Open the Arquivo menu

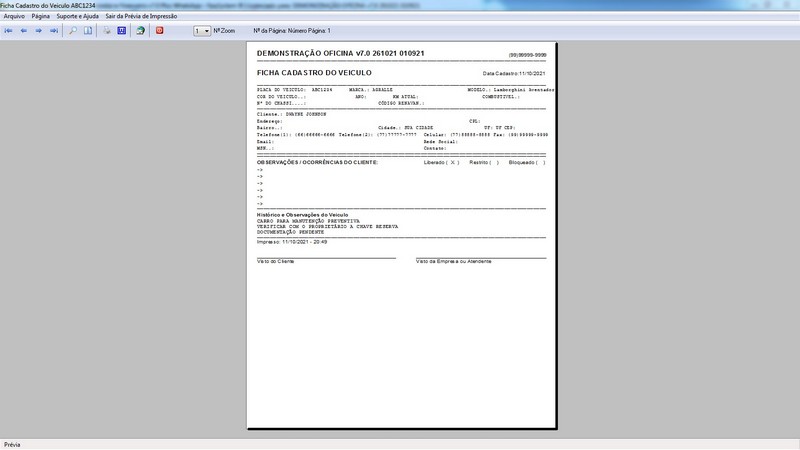click(x=14, y=16)
